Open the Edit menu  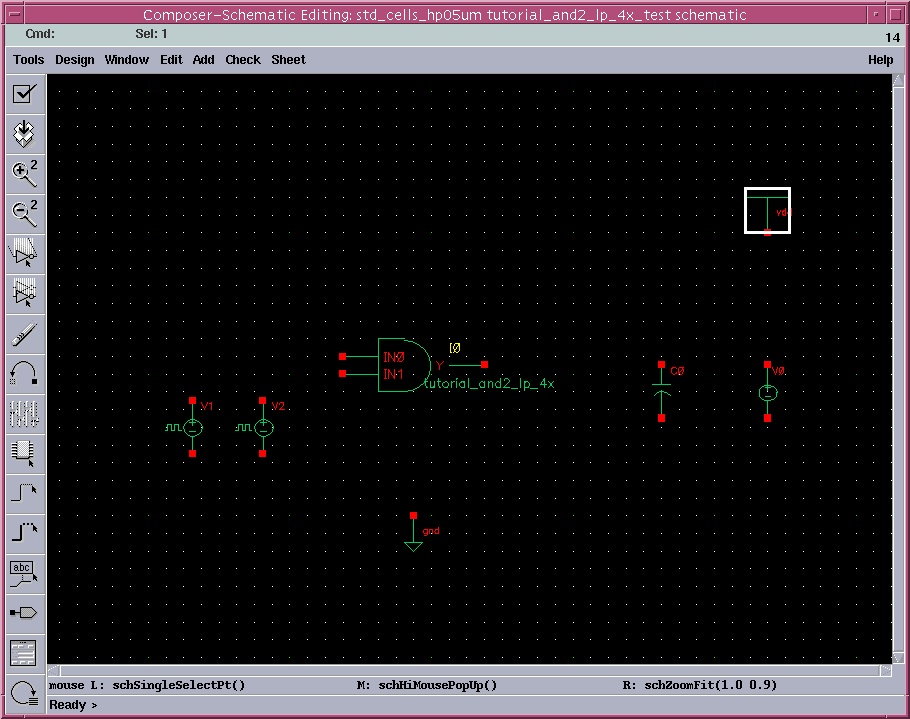(x=171, y=60)
